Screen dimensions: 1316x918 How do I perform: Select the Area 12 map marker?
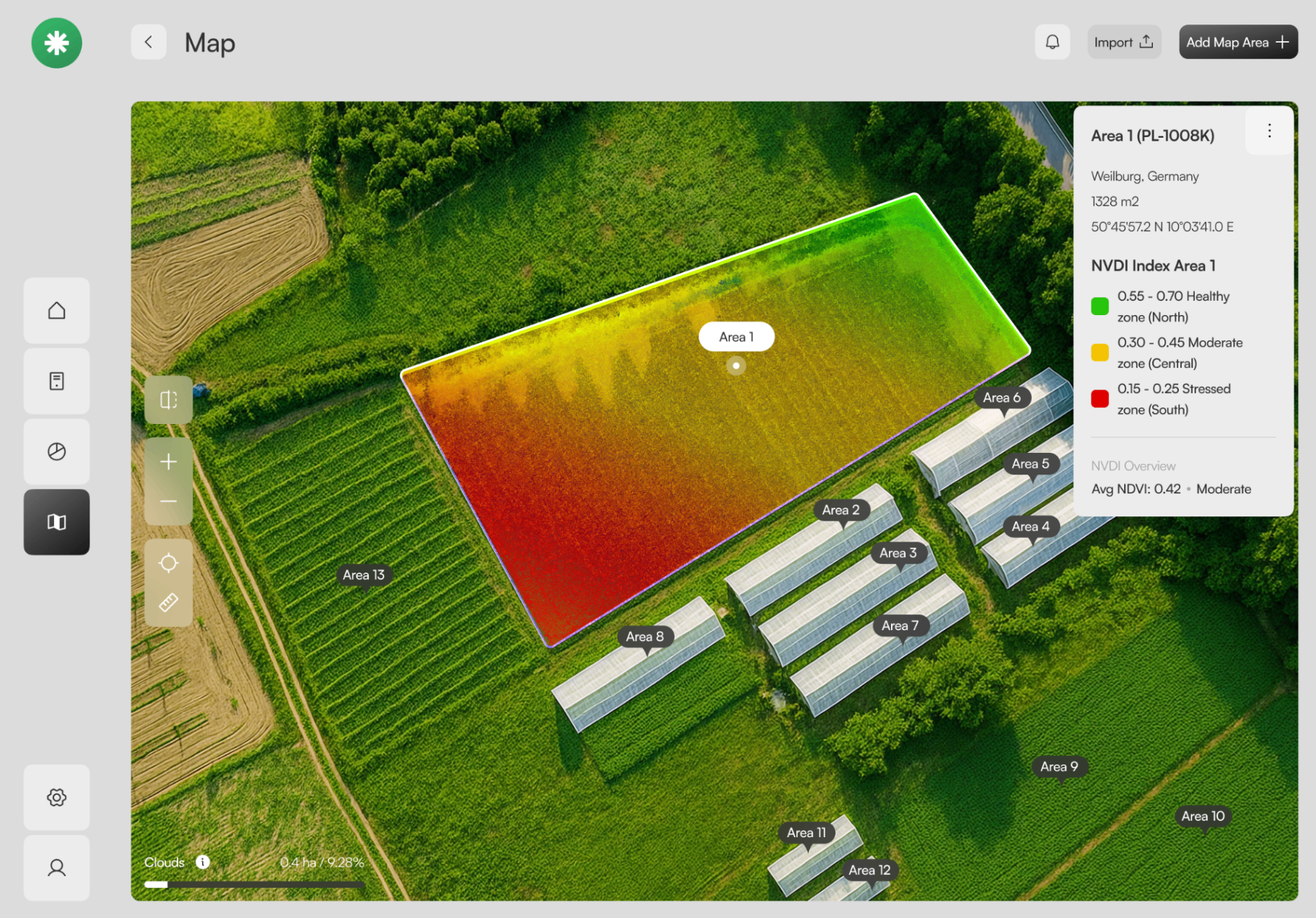[869, 870]
